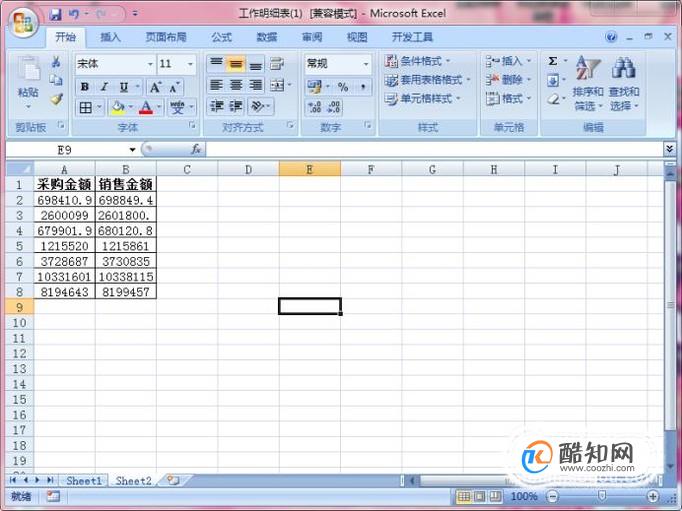
Task: Save the workbook from quick access toolbar
Action: 55,15
